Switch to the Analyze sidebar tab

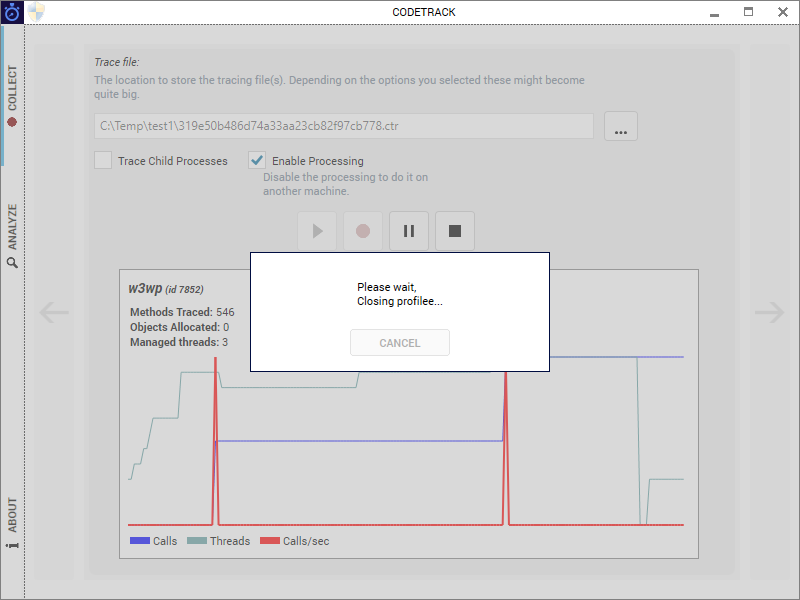coord(12,236)
